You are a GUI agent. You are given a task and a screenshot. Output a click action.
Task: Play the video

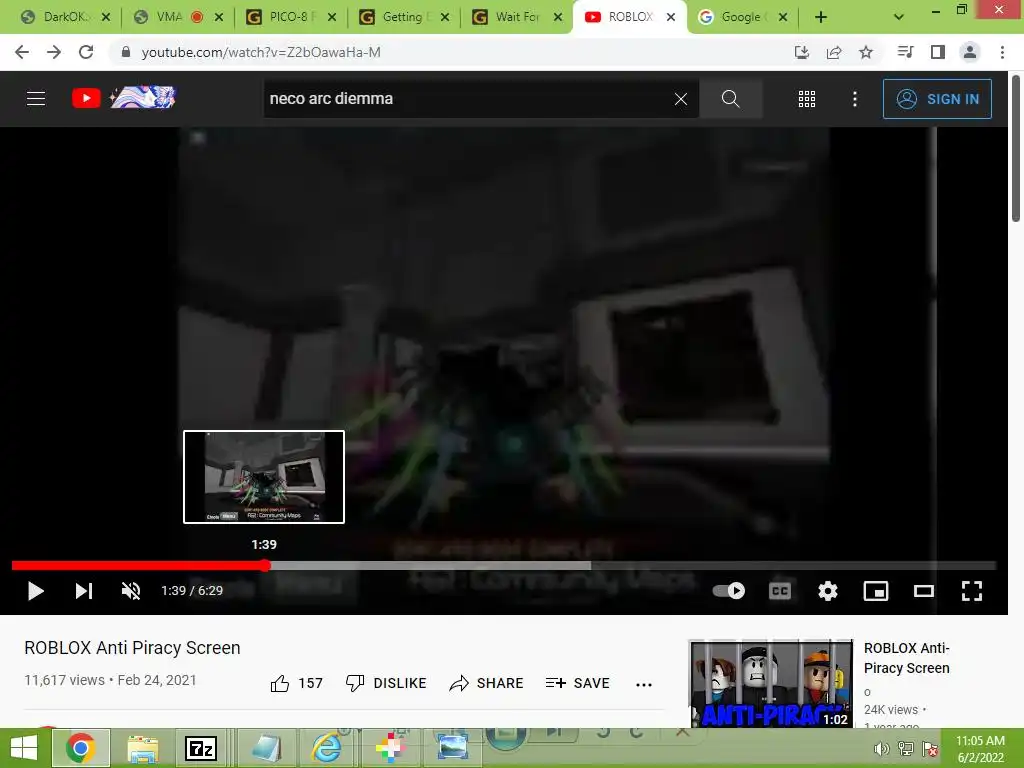(36, 591)
